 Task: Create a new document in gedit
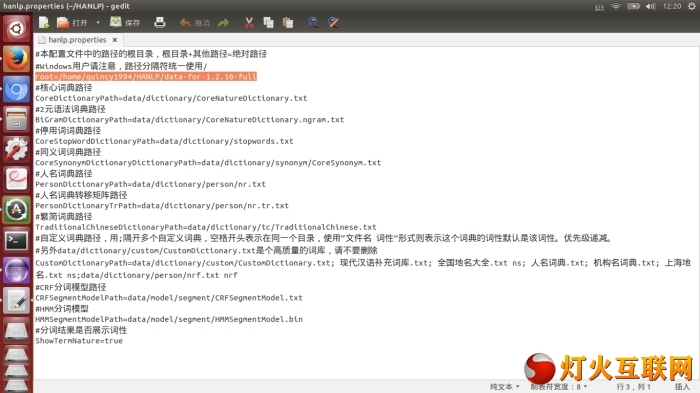[44, 22]
